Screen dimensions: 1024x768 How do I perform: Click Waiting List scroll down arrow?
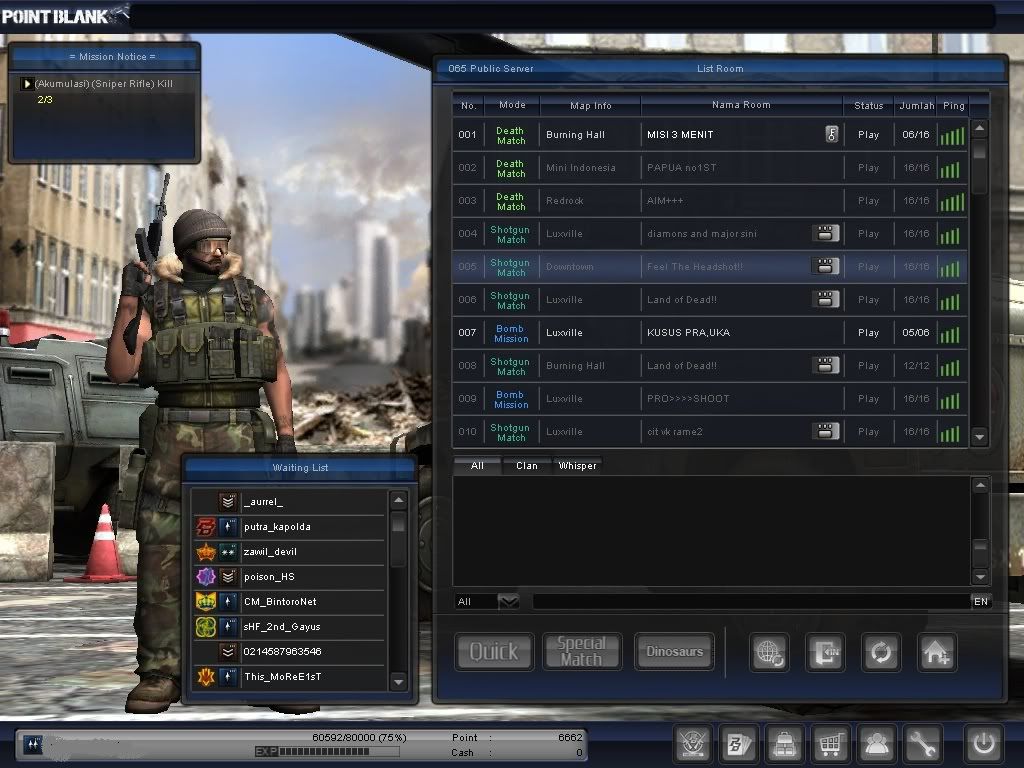coord(398,682)
